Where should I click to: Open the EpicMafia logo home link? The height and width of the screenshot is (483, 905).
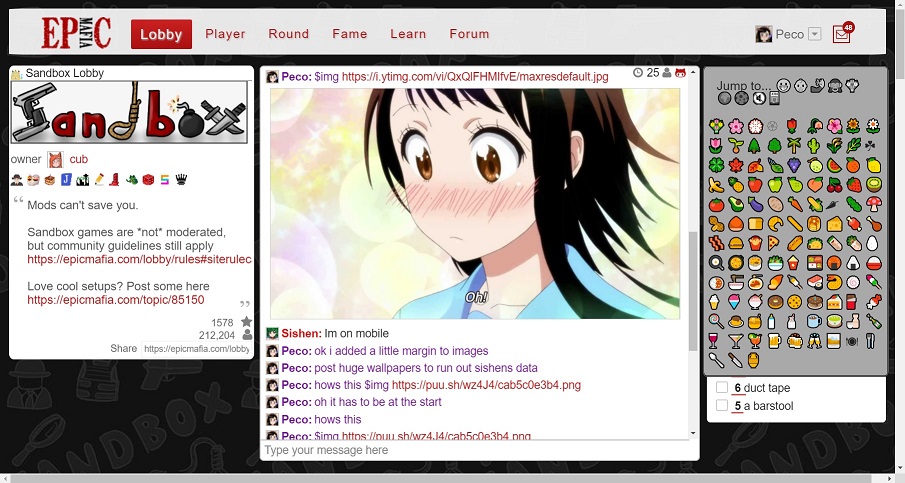tap(76, 33)
